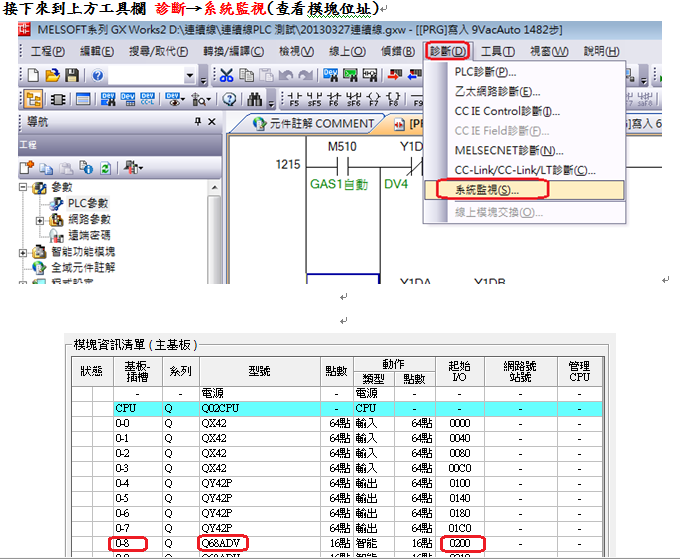The width and height of the screenshot is (680, 559).
Task: Click the Open project folder icon
Action: 52,76
